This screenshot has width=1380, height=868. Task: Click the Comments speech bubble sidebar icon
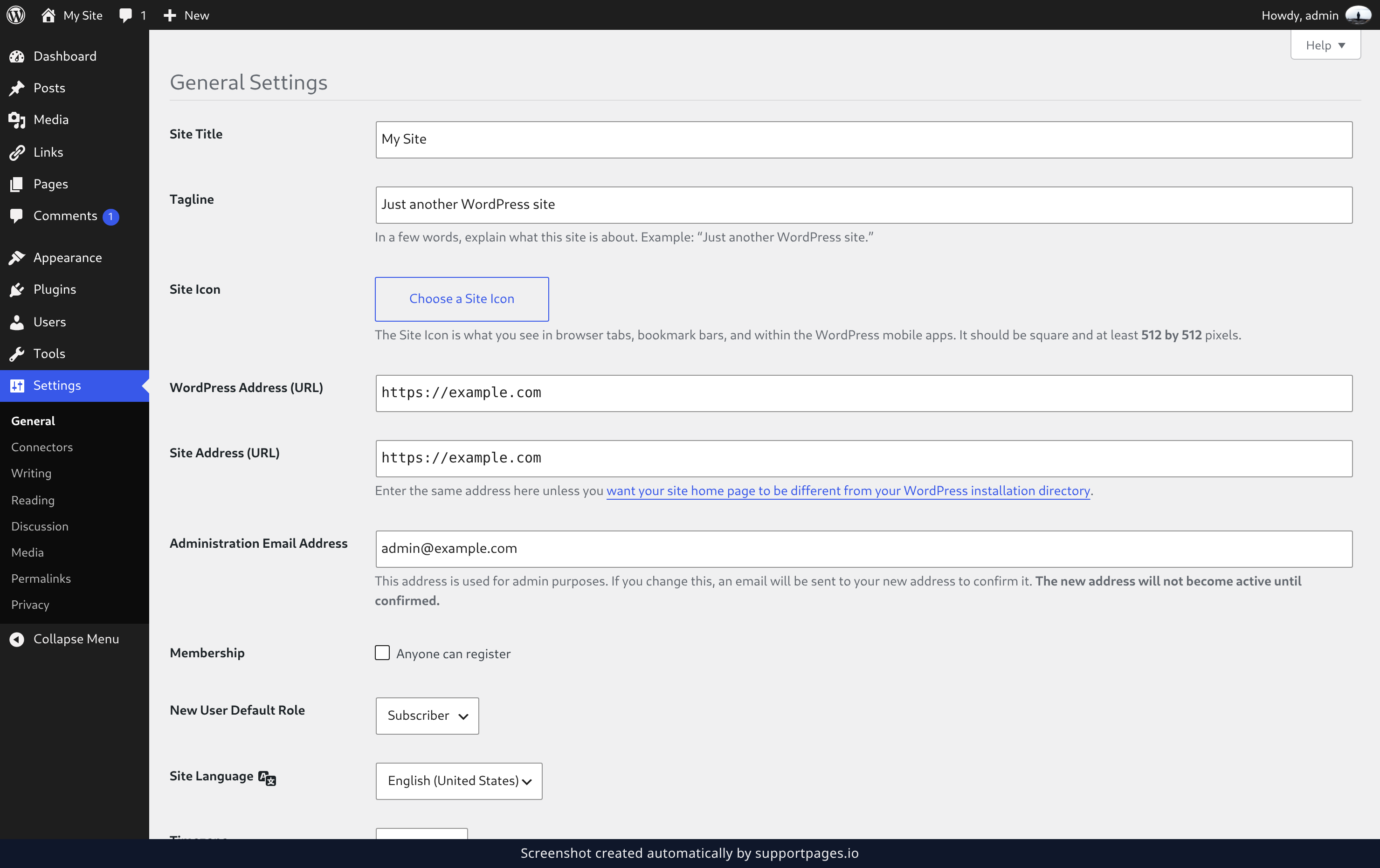pyautogui.click(x=17, y=215)
